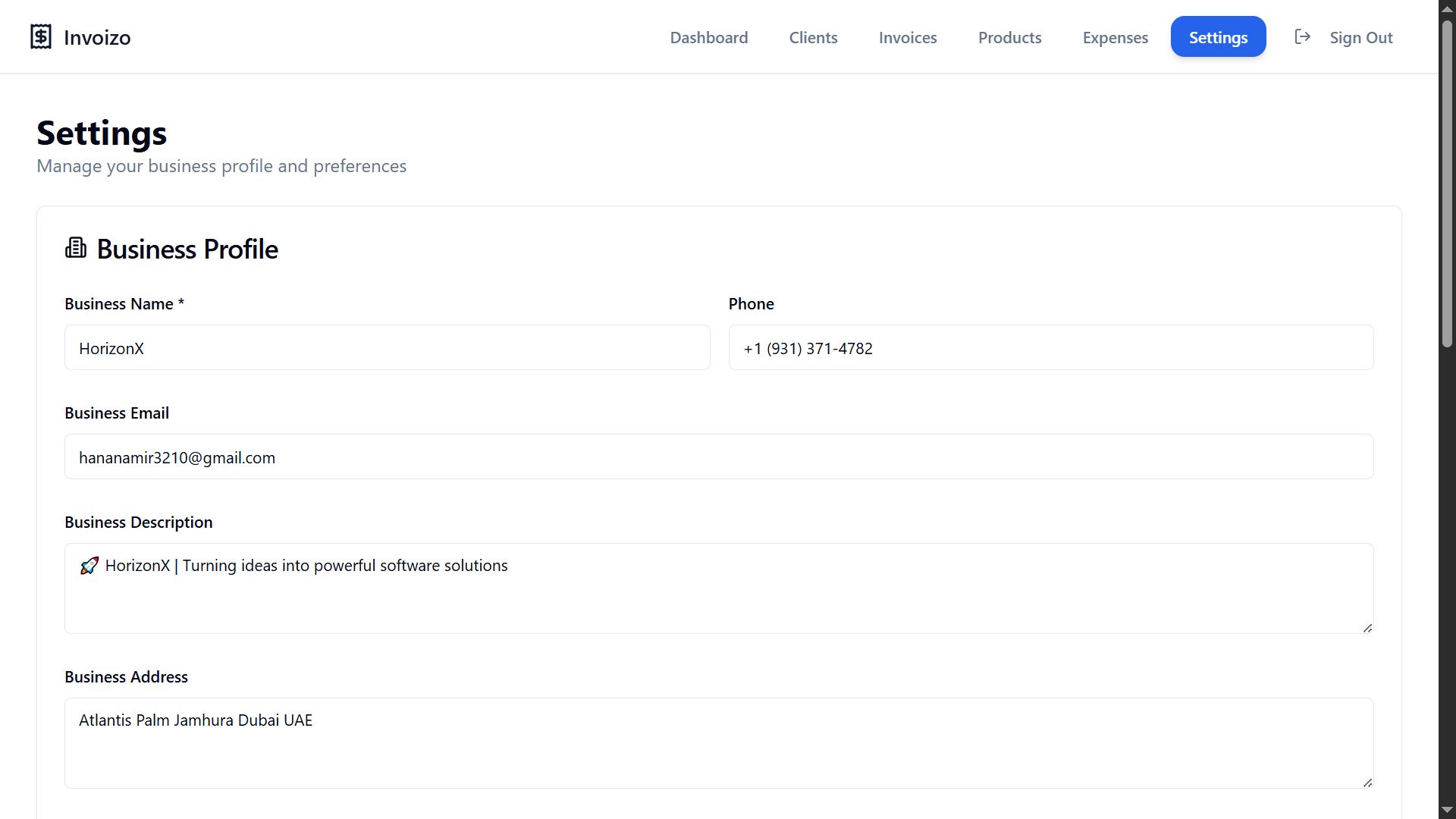This screenshot has height=819, width=1456.
Task: Switch to Expenses page
Action: (1115, 37)
